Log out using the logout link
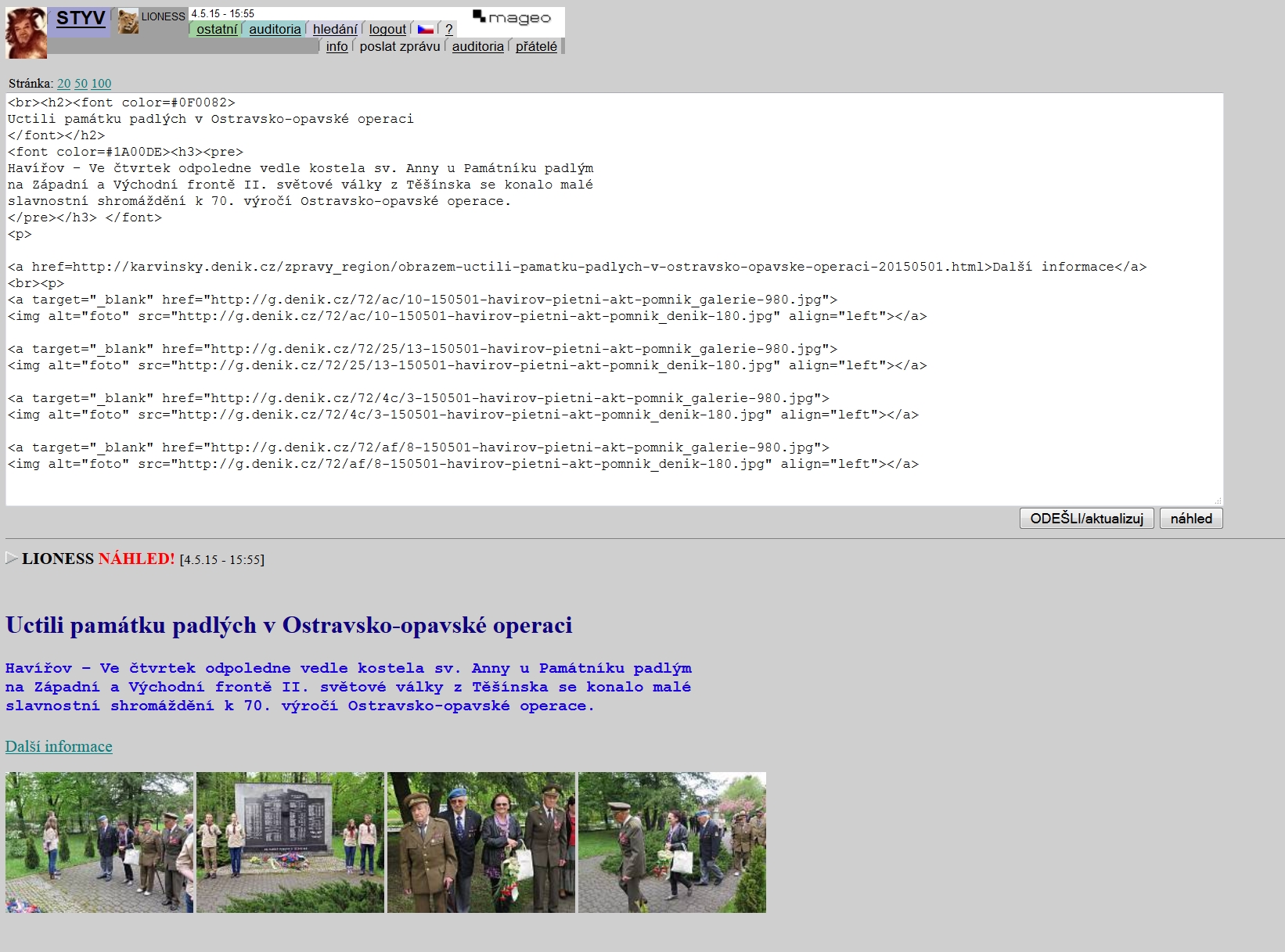The height and width of the screenshot is (952, 1285). click(387, 29)
